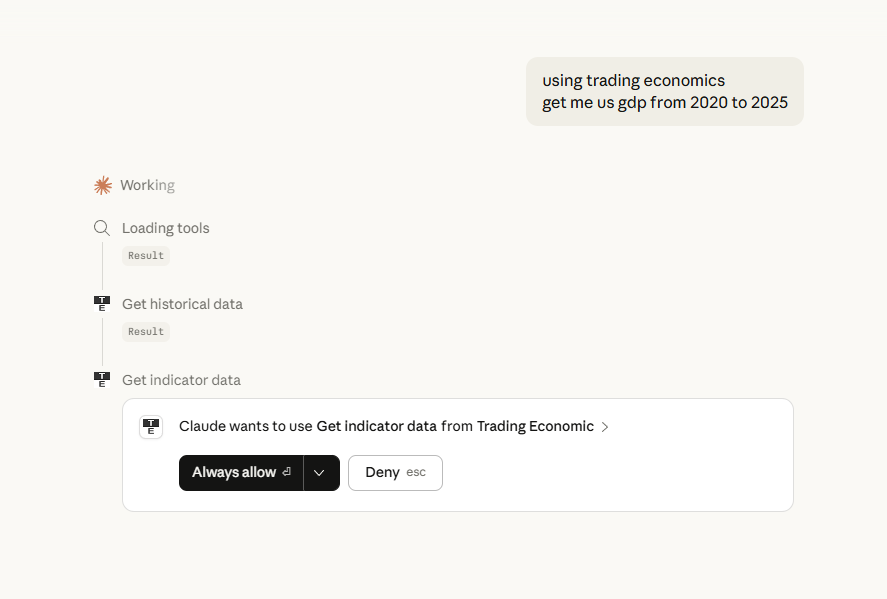Open the Always allow dropdown arrow

321,472
